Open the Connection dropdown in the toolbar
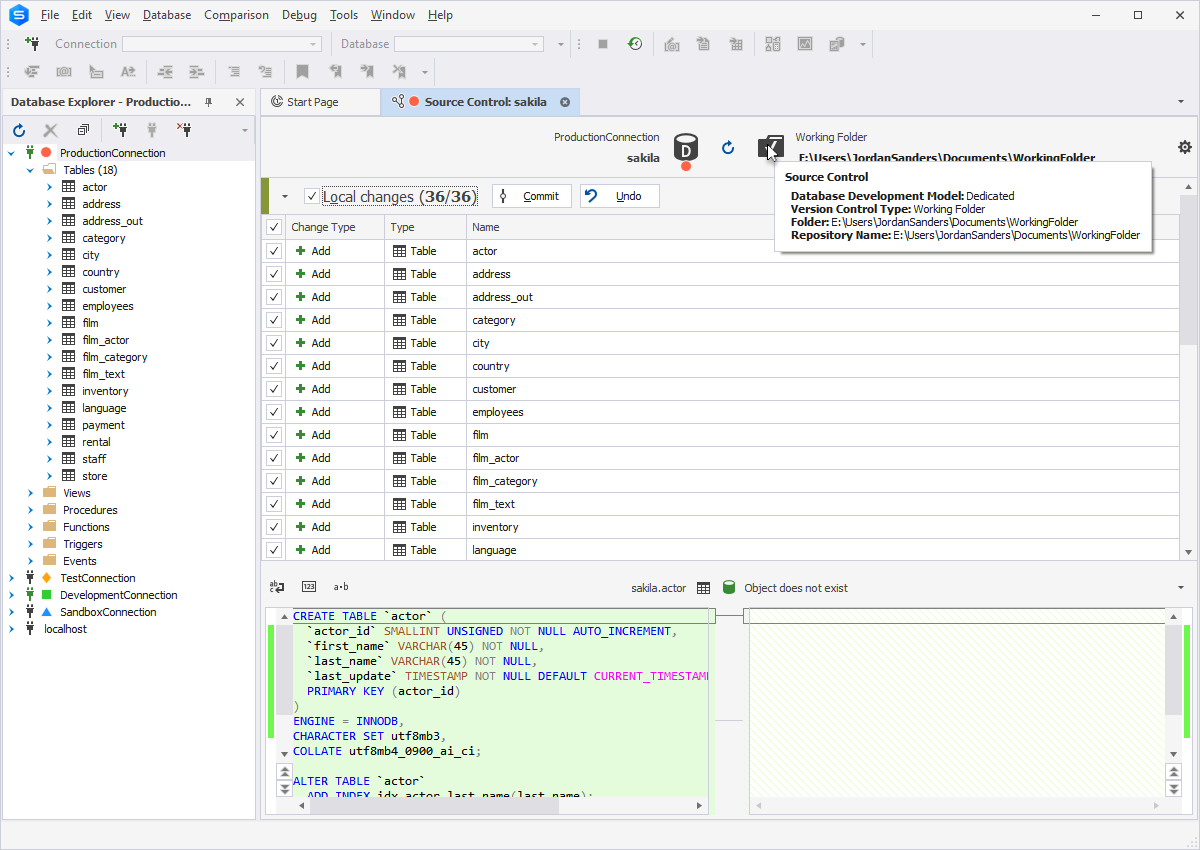Image resolution: width=1200 pixels, height=850 pixels. 314,44
